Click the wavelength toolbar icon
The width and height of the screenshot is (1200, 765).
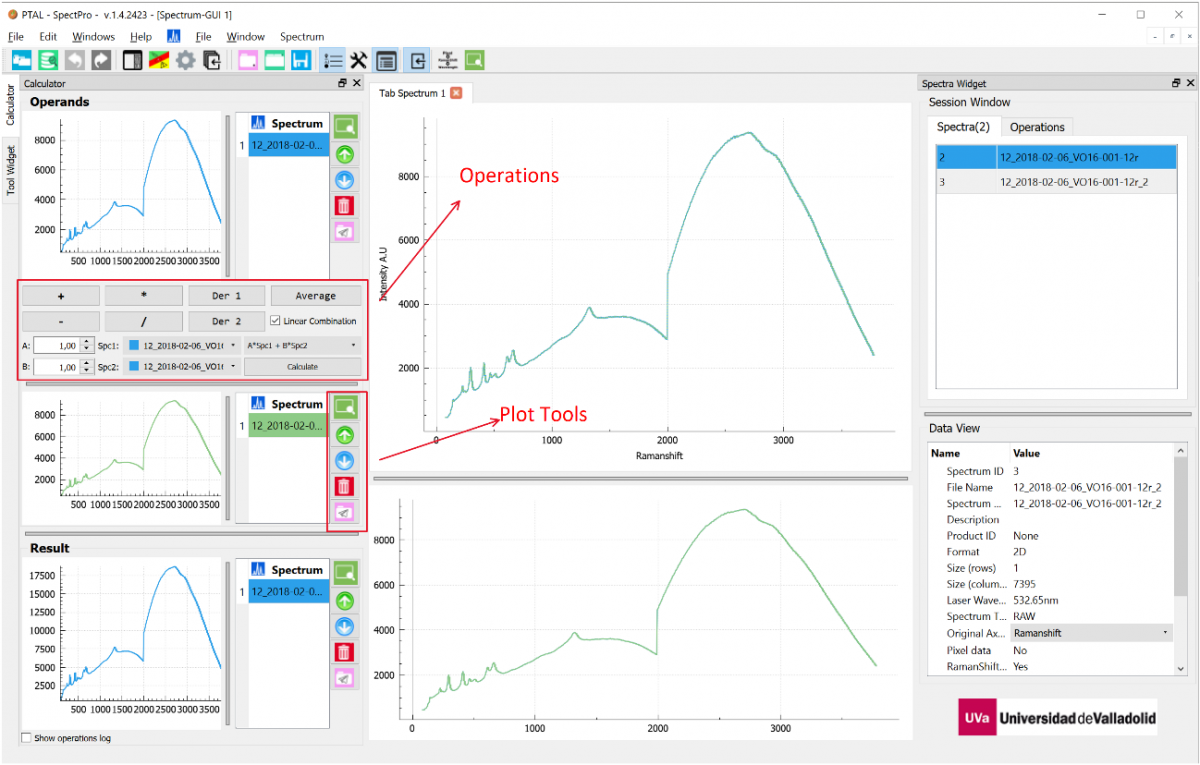click(447, 60)
